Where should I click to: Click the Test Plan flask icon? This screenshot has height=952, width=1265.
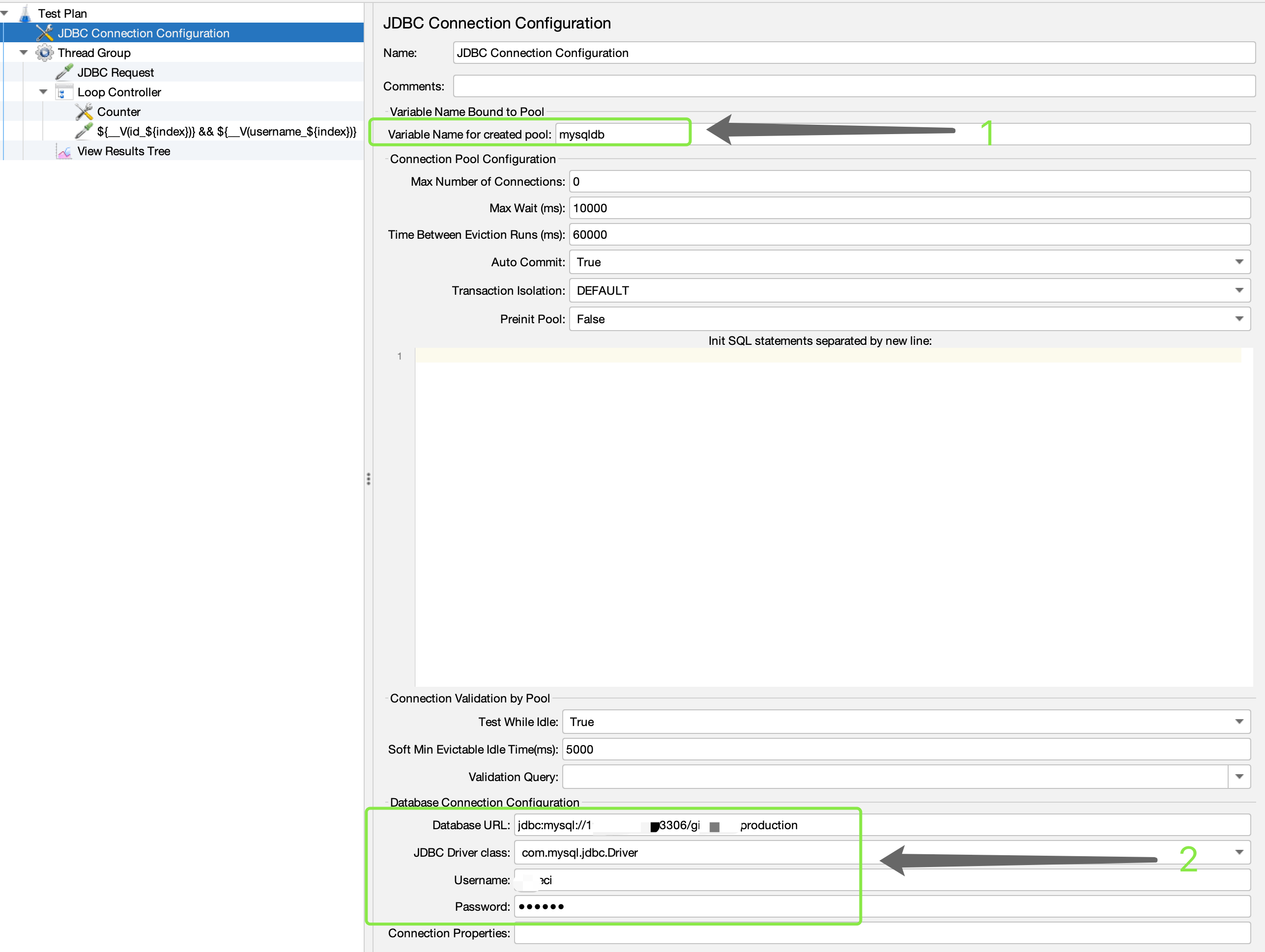[x=25, y=14]
